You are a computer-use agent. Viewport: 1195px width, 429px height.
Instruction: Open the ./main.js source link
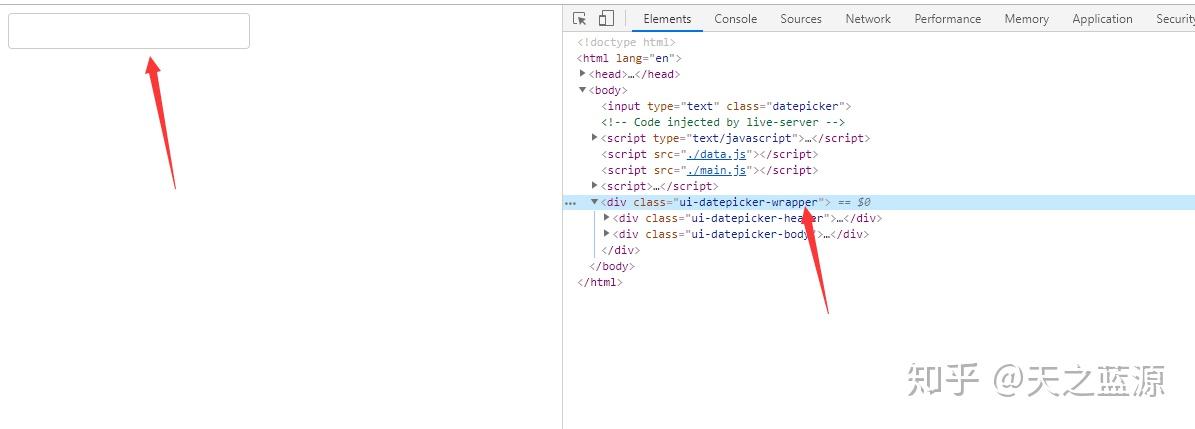pos(718,170)
